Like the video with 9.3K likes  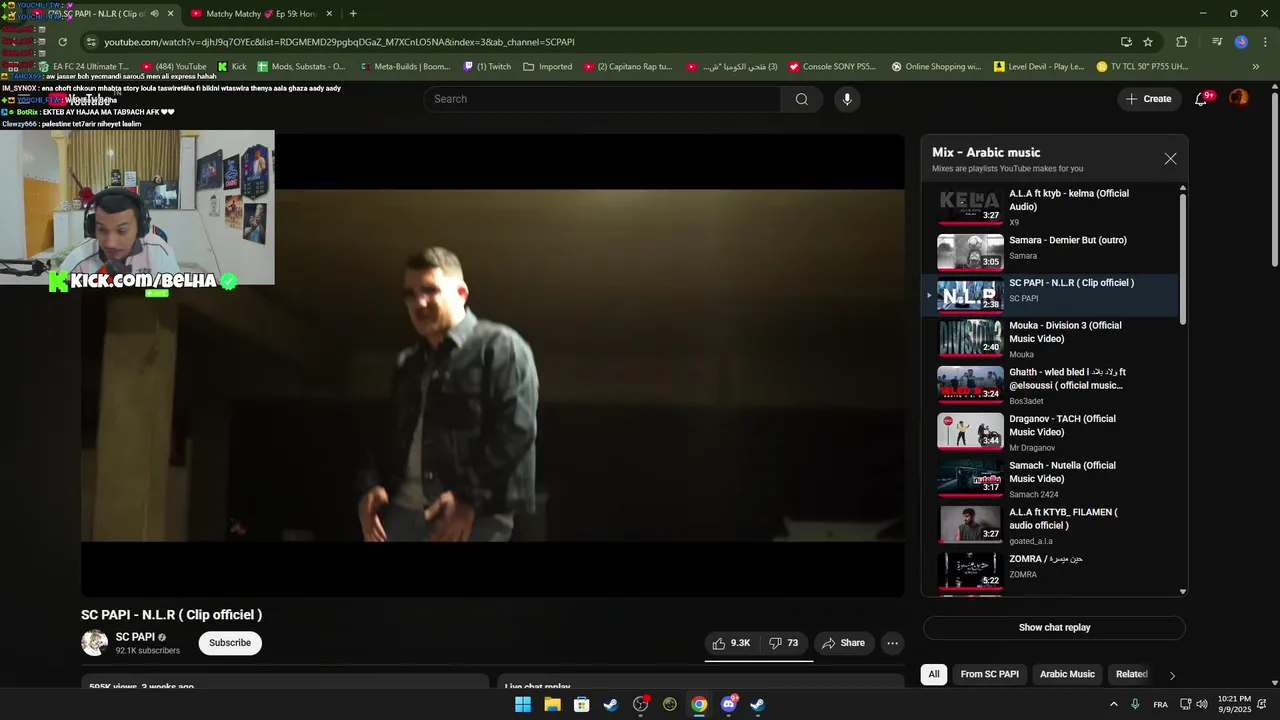click(x=731, y=643)
